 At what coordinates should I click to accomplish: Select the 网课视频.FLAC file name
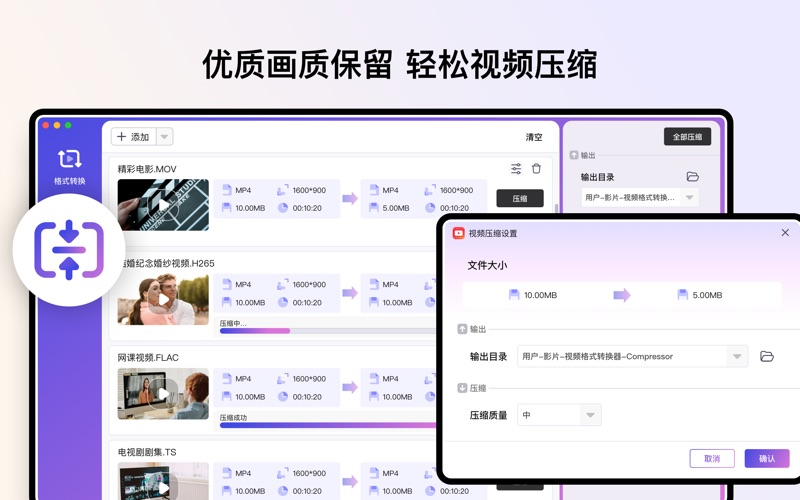148,358
